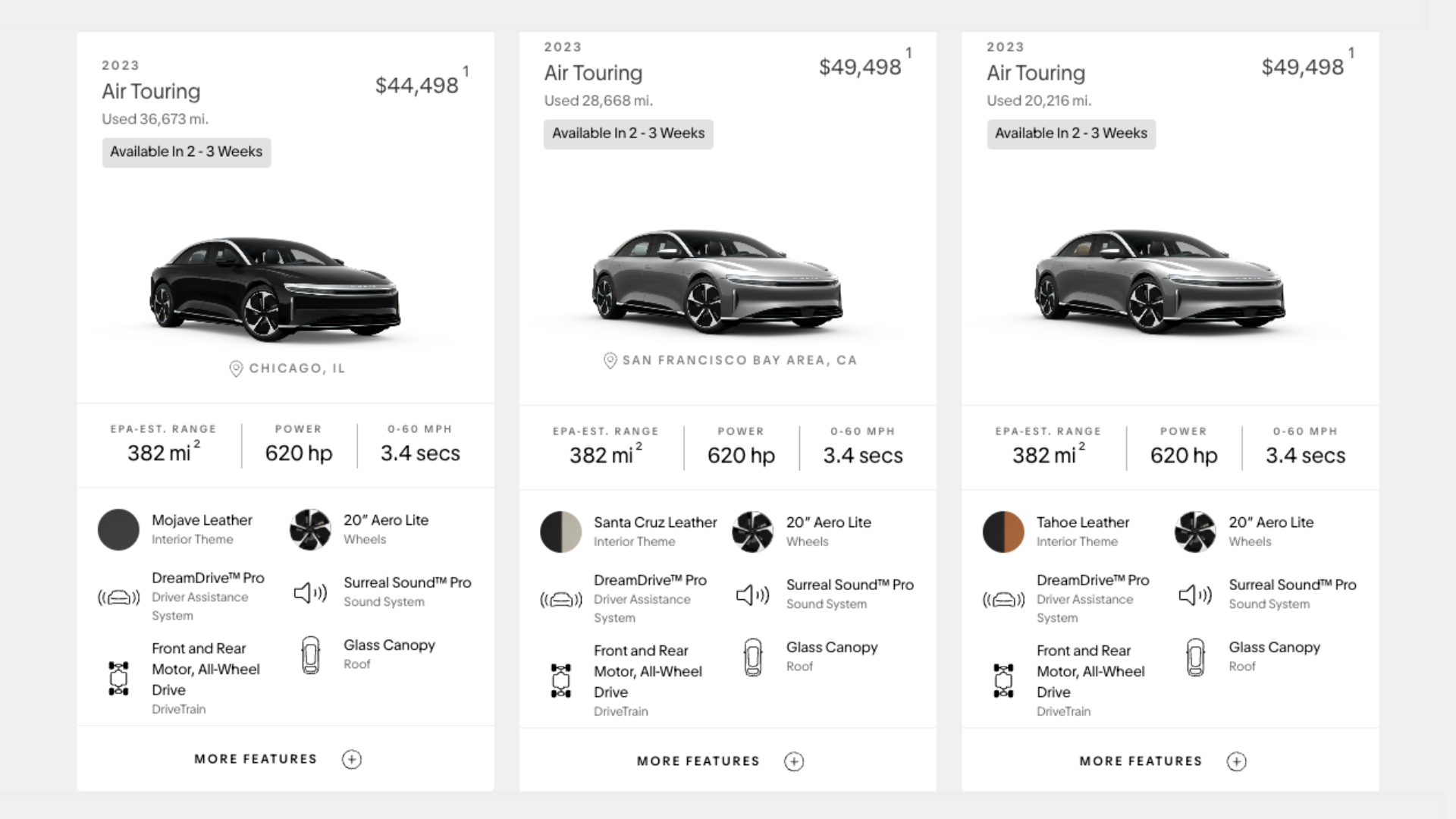Click the Tahoe Leather interior swatch
This screenshot has height=819, width=1456.
pyautogui.click(x=1003, y=532)
